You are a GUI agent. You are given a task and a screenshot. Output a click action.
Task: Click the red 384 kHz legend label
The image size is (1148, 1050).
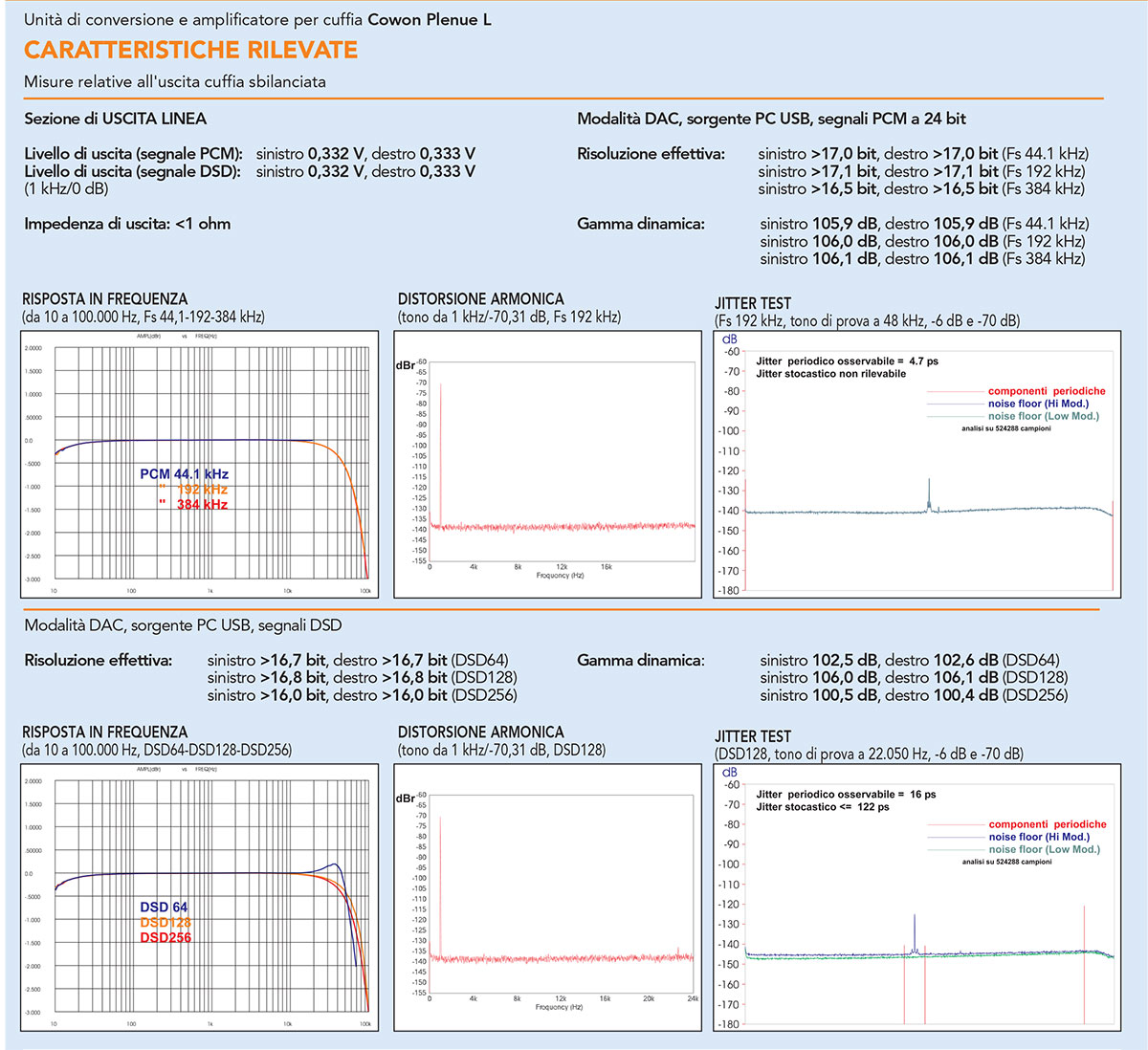coord(202,505)
